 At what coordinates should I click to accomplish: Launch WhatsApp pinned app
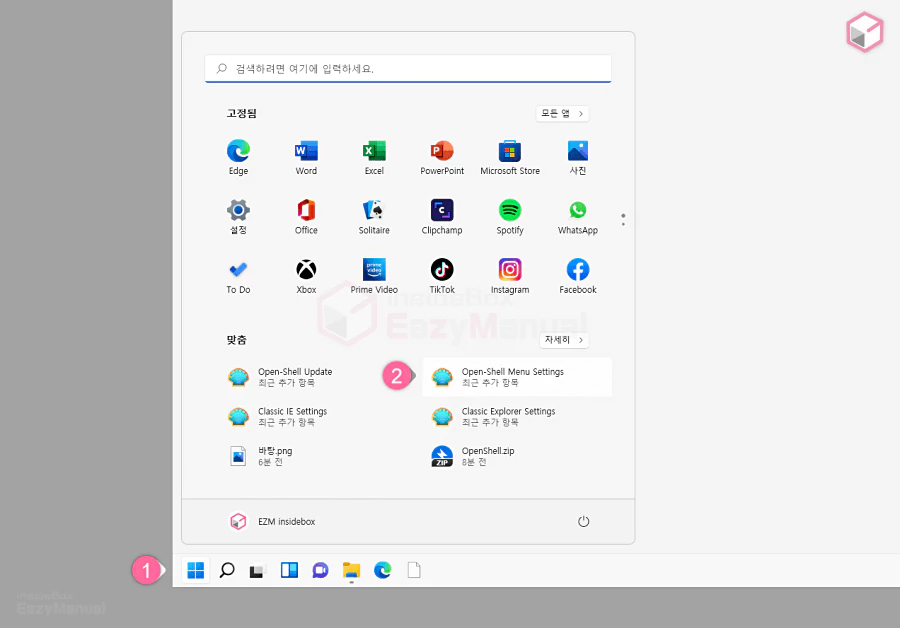[577, 217]
